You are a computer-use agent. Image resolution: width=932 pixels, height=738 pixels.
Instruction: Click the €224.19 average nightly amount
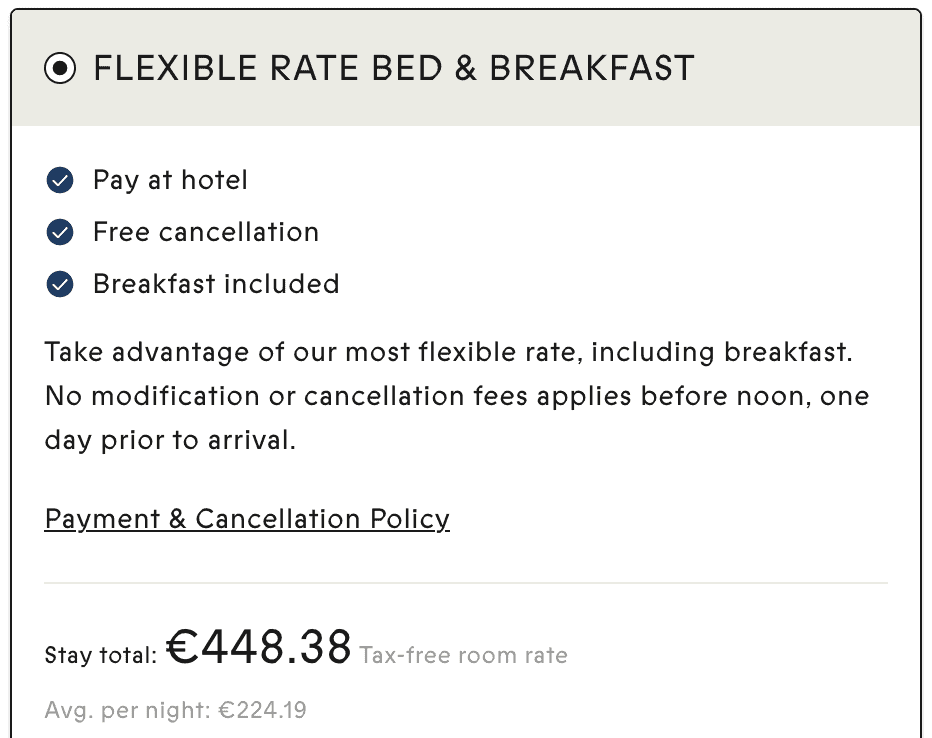tap(263, 711)
